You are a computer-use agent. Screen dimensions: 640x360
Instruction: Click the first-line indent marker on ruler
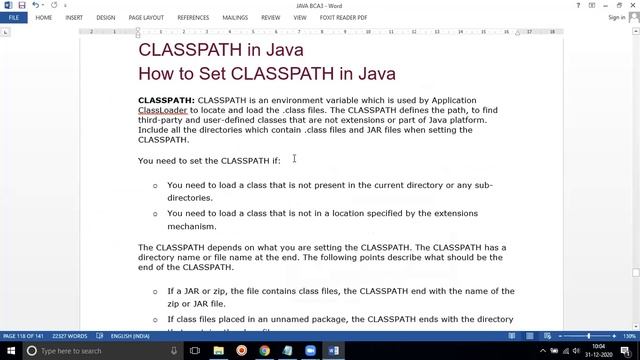pos(138,29)
